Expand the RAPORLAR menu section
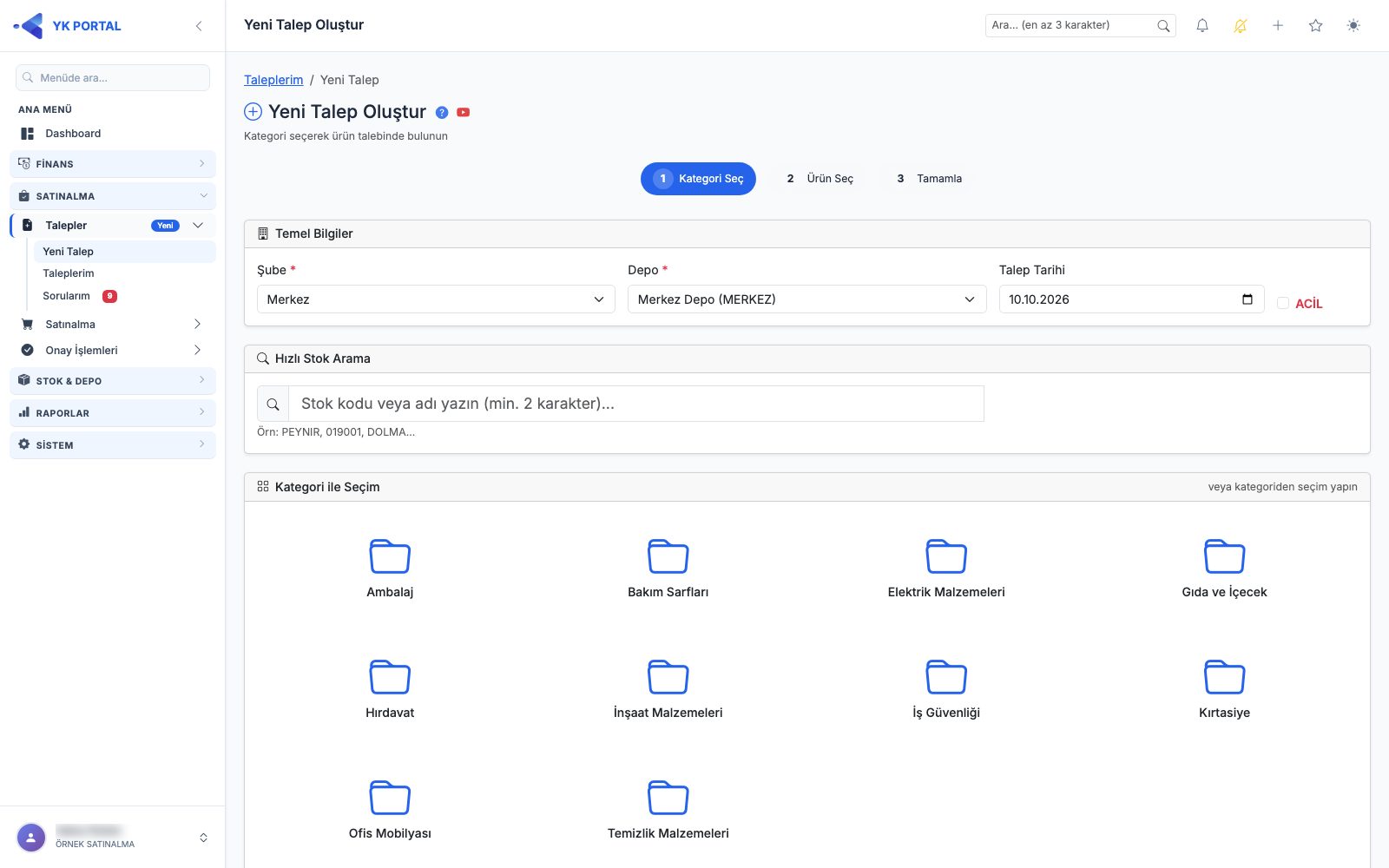 coord(113,413)
